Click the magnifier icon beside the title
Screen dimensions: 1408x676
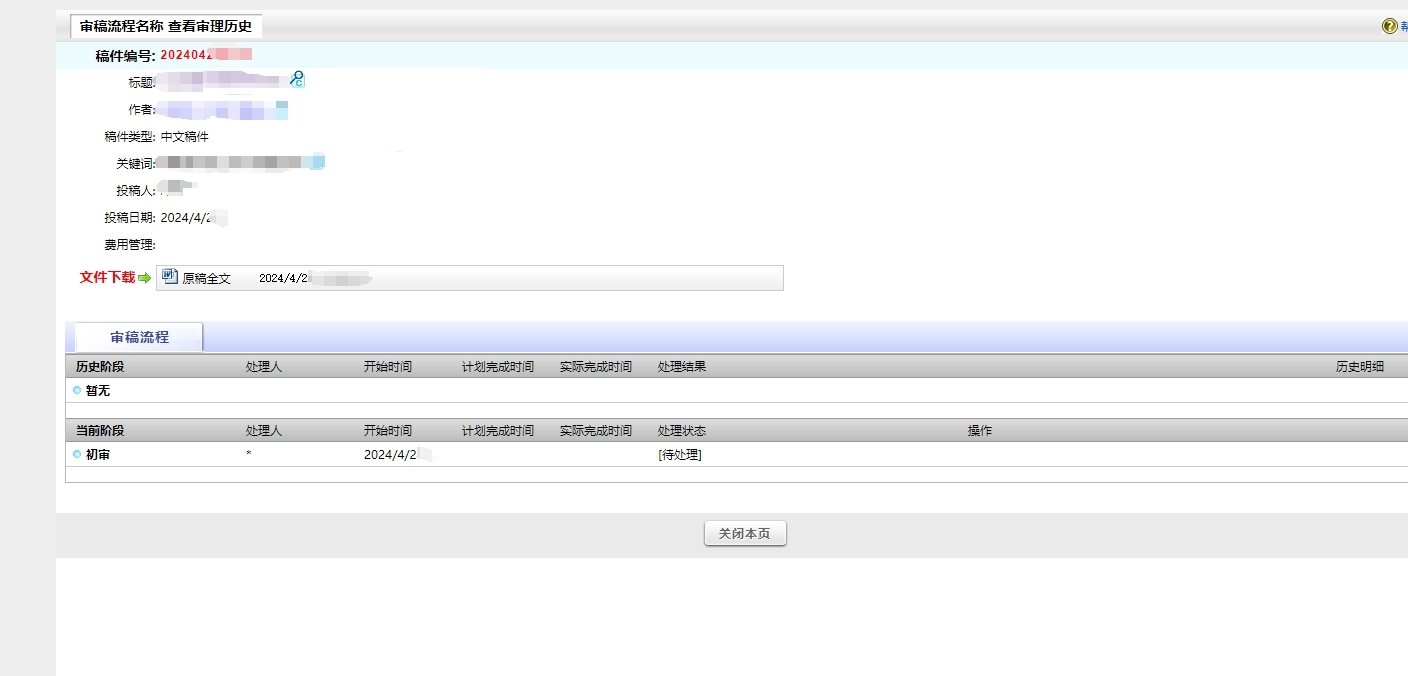tap(297, 79)
